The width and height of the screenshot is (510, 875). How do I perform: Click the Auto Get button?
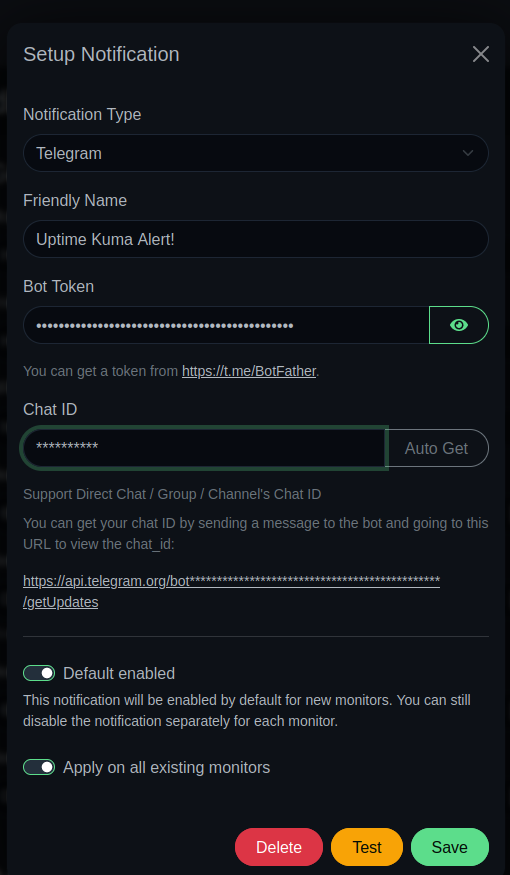point(436,448)
